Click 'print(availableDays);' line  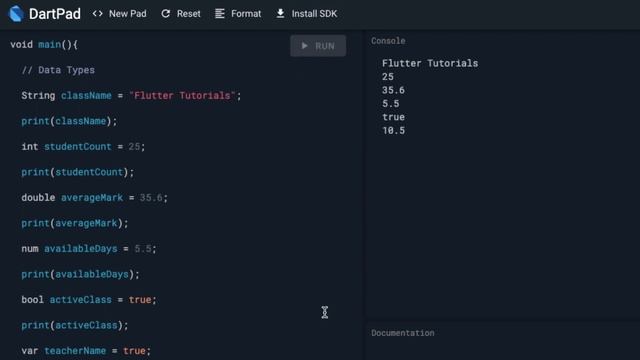(80, 274)
